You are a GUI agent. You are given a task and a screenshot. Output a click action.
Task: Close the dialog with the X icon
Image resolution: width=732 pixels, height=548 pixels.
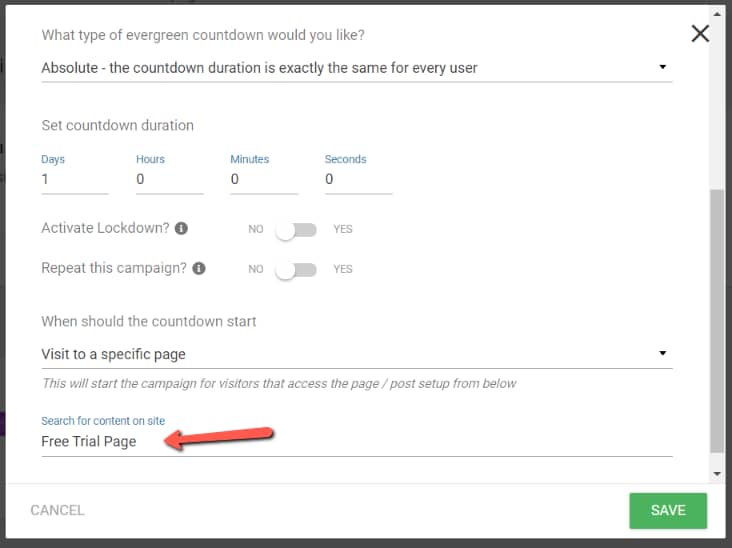point(700,33)
